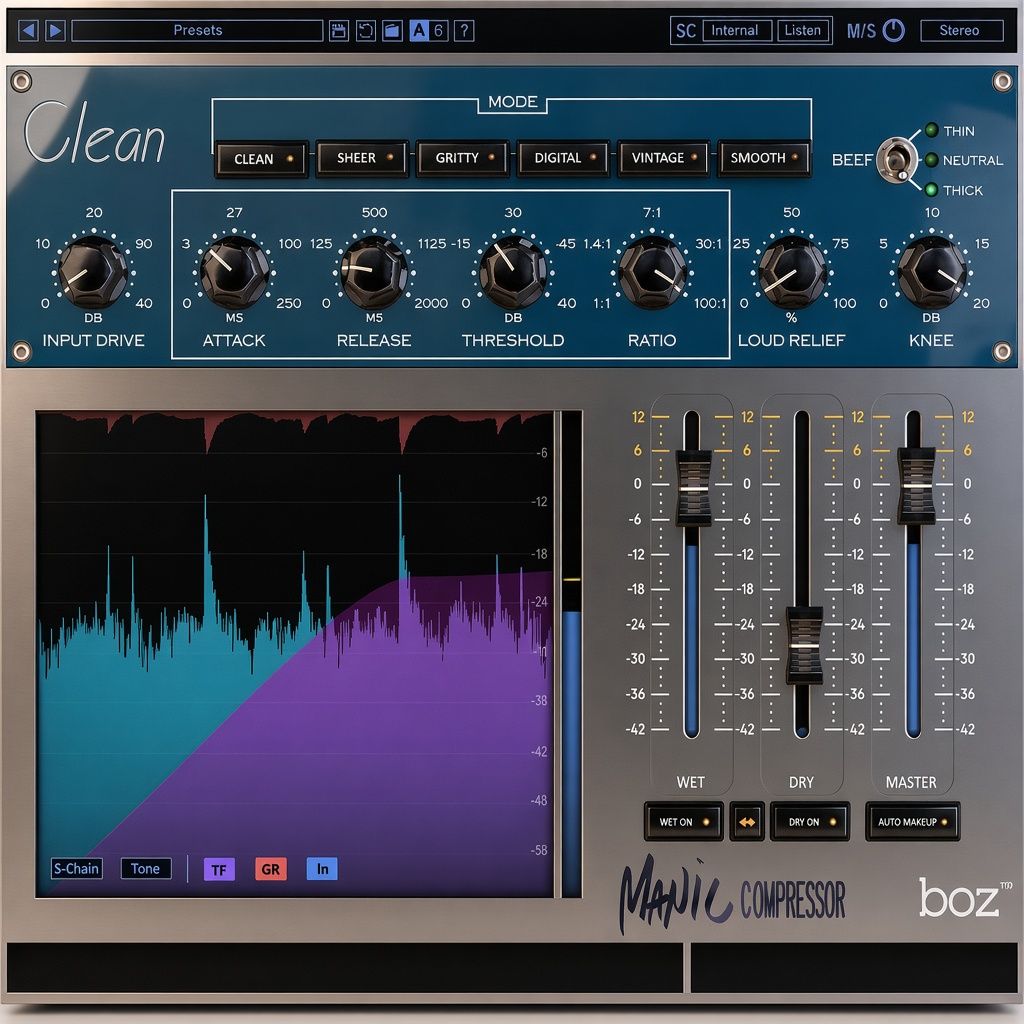Open the Stereo channel mode dropdown

click(961, 30)
